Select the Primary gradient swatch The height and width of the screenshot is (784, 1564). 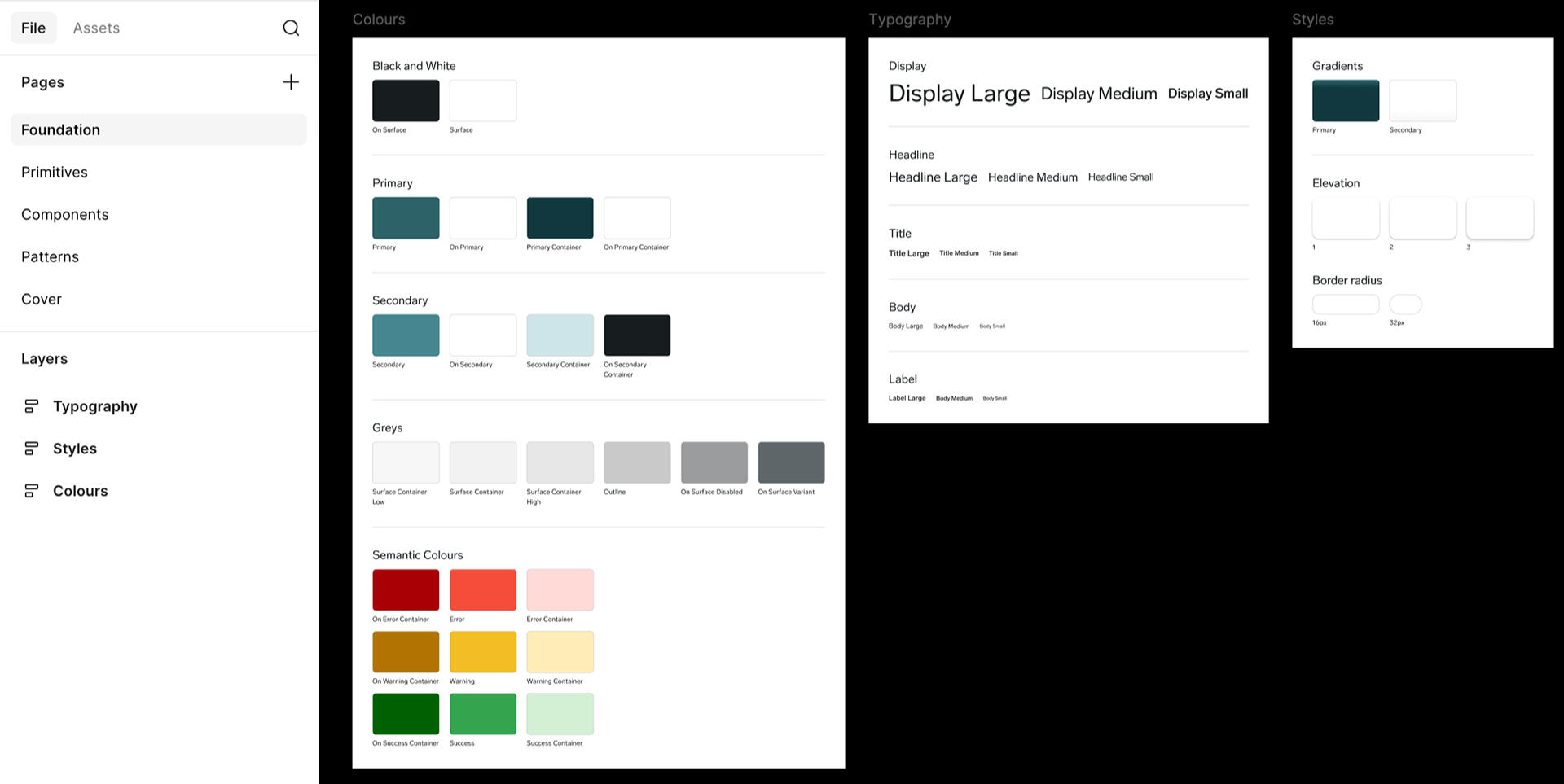point(1345,101)
